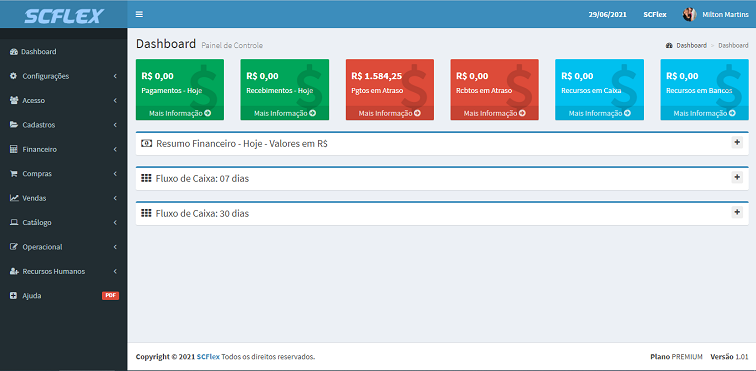The height and width of the screenshot is (371, 756).
Task: Select the Acesso users icon
Action: pyautogui.click(x=14, y=100)
